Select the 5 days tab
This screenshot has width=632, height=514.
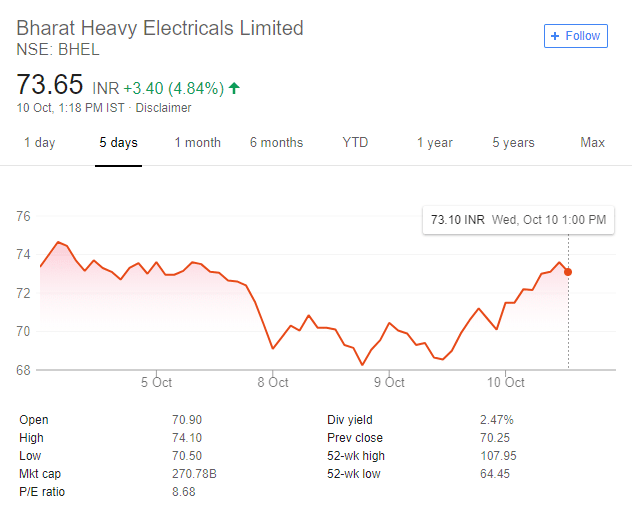click(x=118, y=143)
